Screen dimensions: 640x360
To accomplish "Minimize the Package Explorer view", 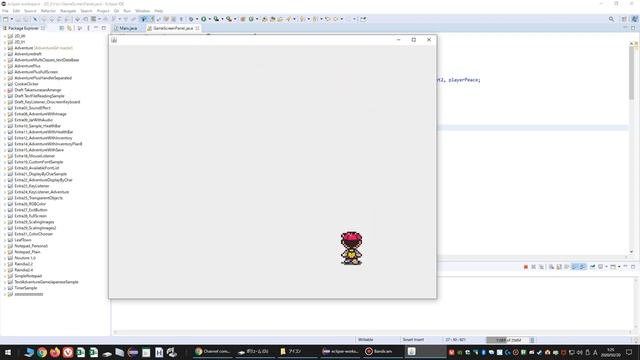I will [x=96, y=28].
